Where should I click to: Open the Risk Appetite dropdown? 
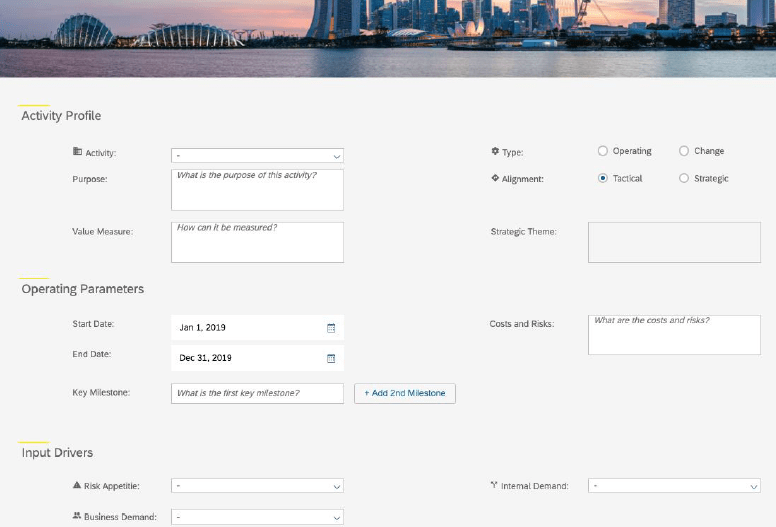[257, 486]
